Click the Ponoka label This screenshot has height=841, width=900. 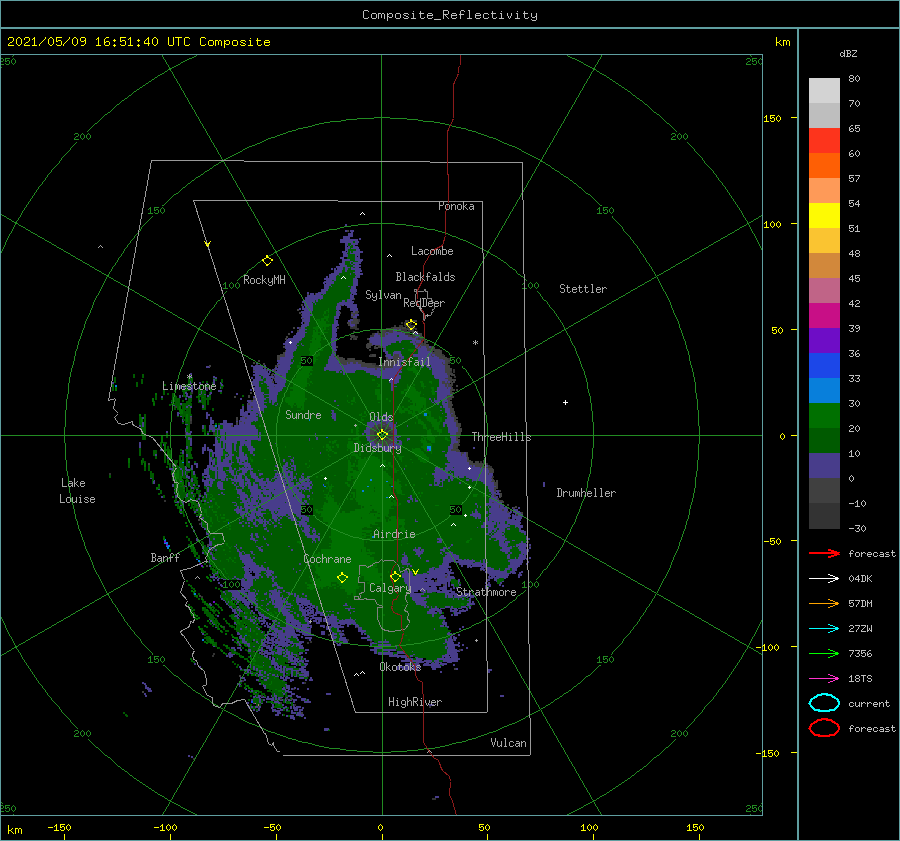[x=456, y=206]
